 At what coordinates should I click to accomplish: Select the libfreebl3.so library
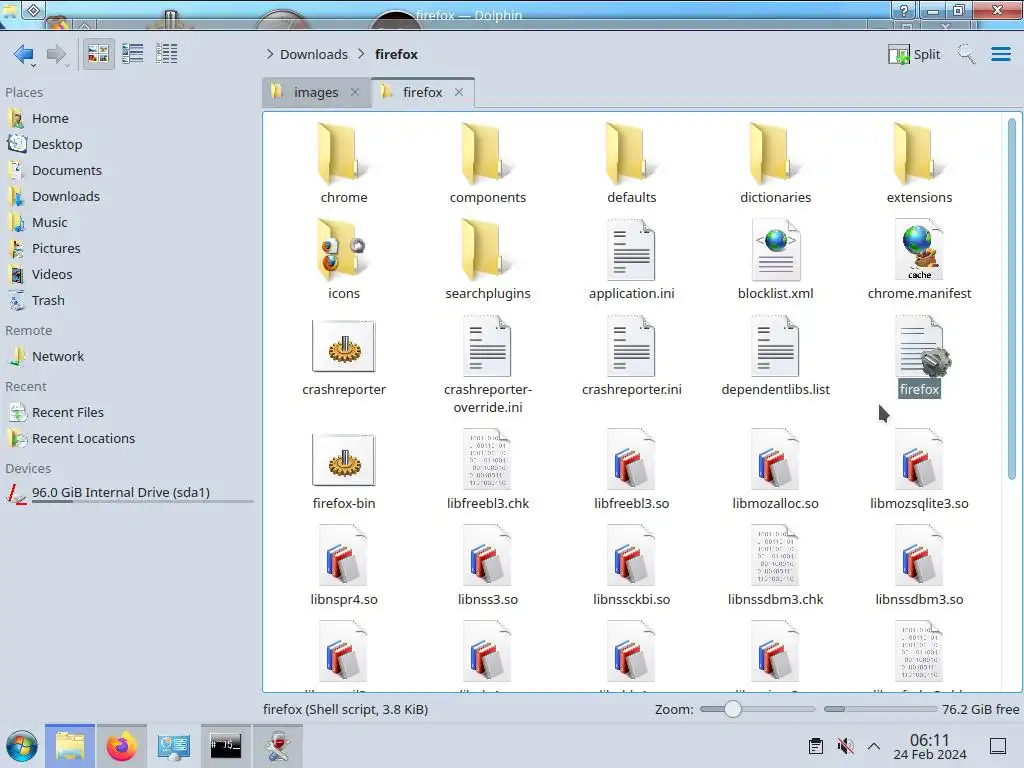point(632,470)
